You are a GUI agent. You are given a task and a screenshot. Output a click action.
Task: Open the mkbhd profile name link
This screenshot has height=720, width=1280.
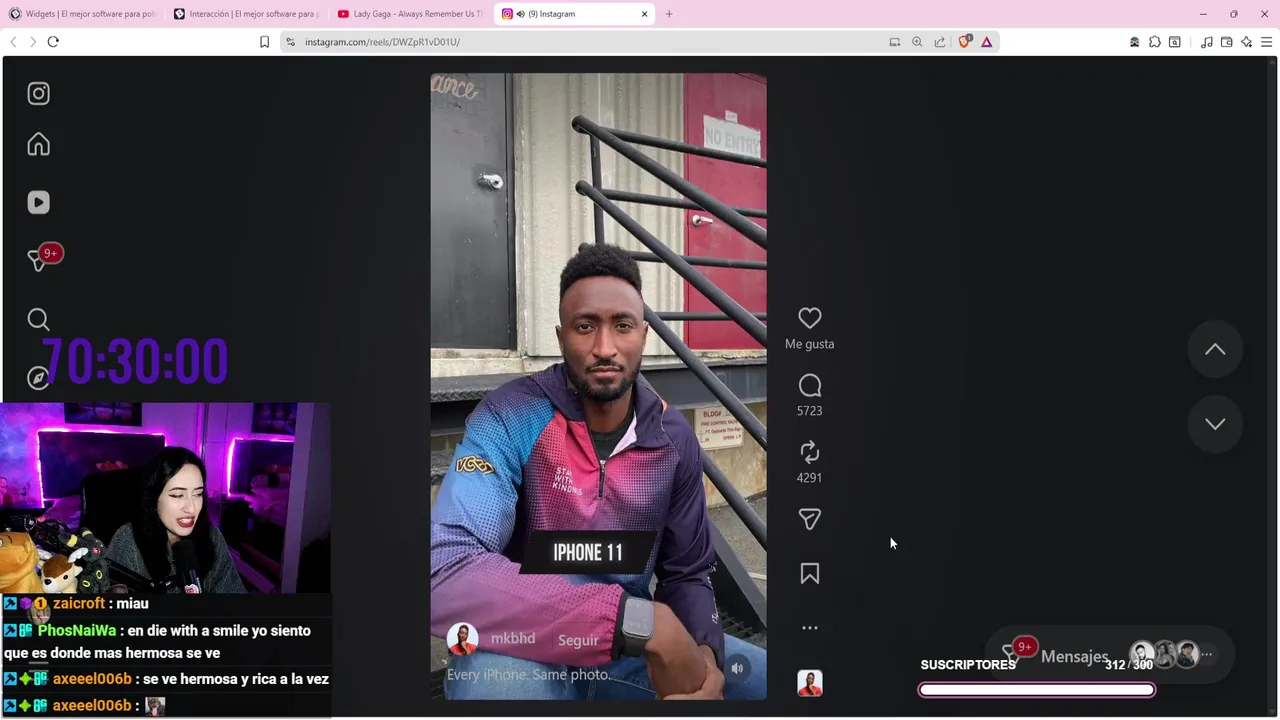click(513, 638)
